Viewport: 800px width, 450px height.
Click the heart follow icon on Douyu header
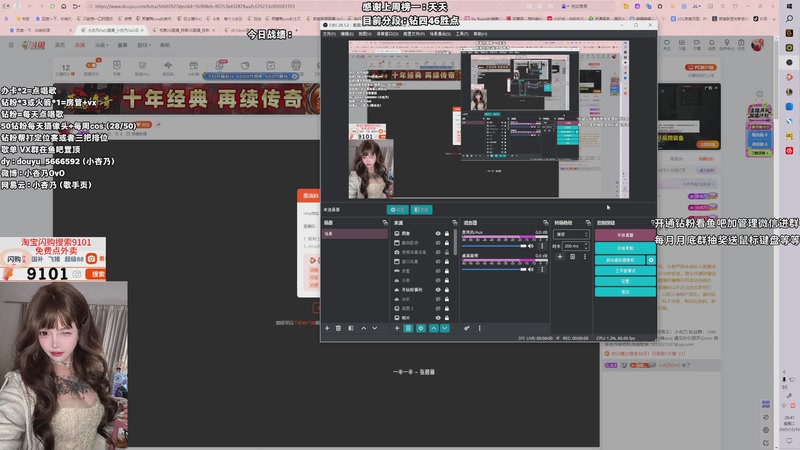[667, 44]
